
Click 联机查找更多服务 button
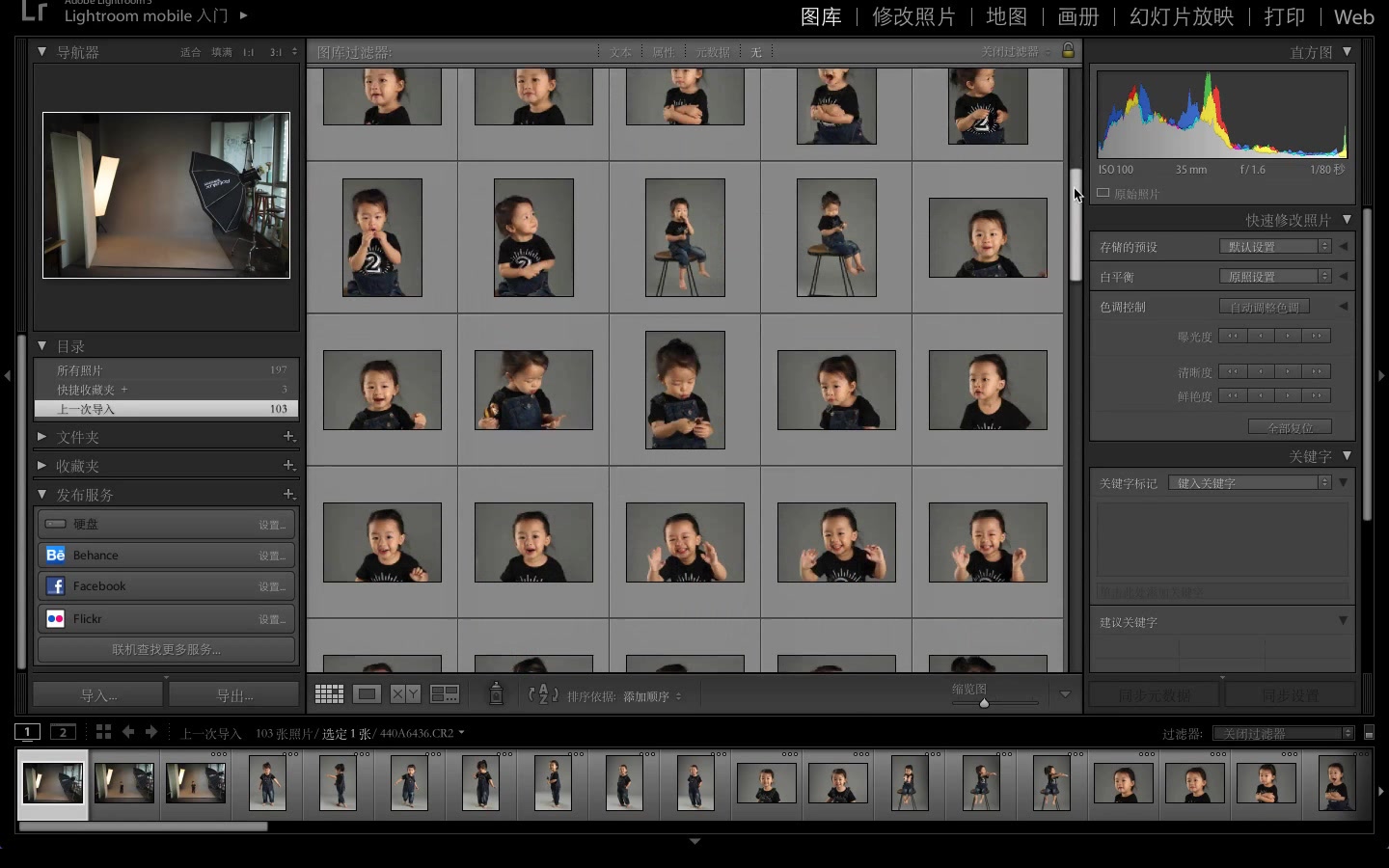coord(166,649)
